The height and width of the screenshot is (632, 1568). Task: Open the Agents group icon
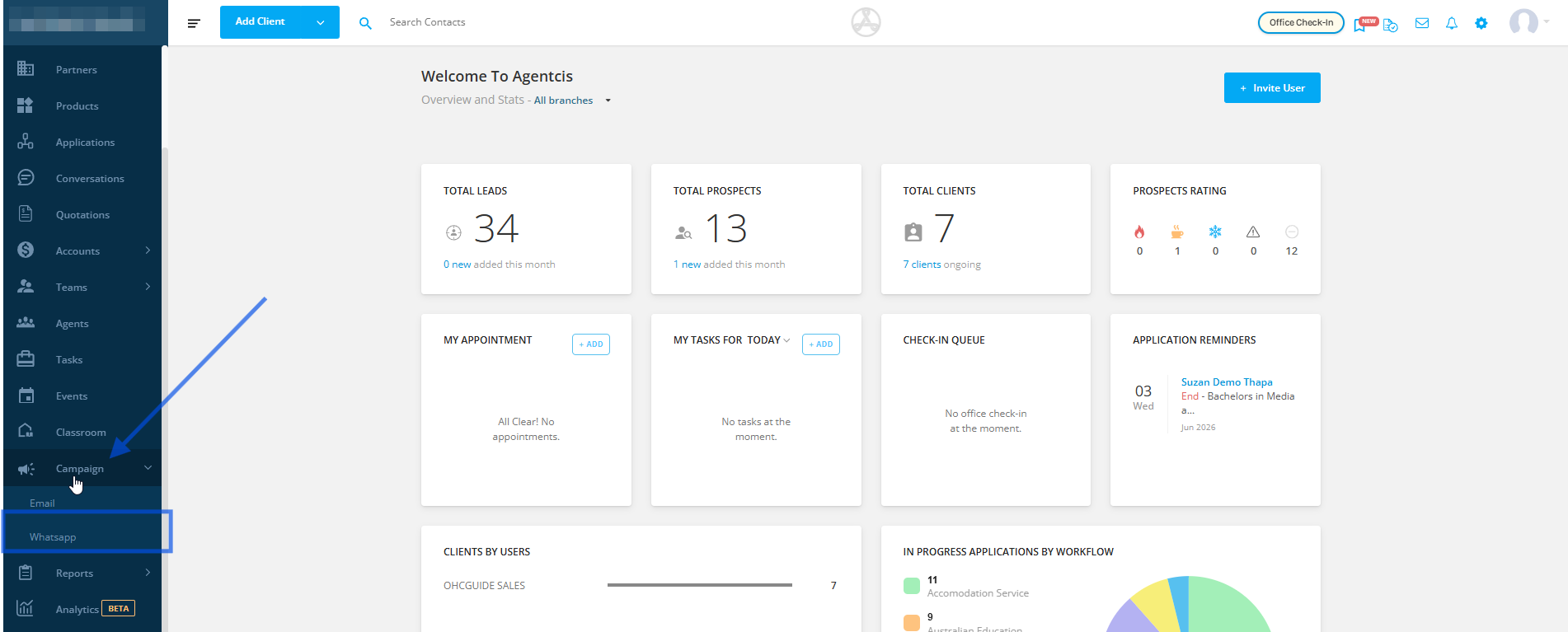[26, 323]
